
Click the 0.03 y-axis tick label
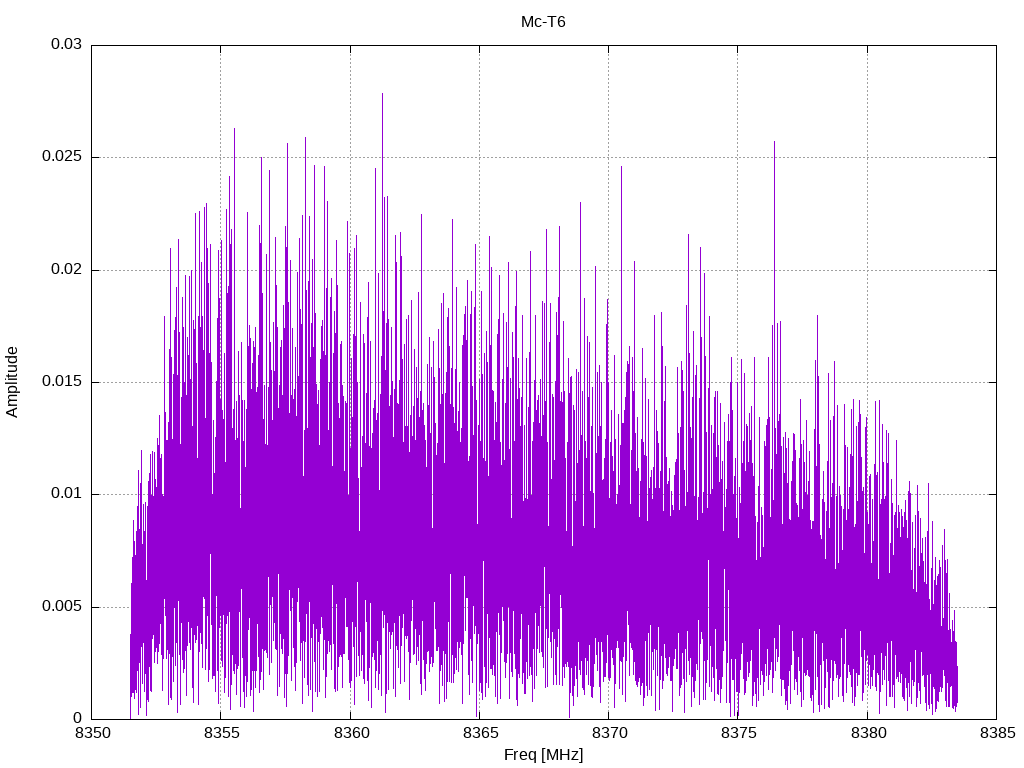pyautogui.click(x=67, y=44)
